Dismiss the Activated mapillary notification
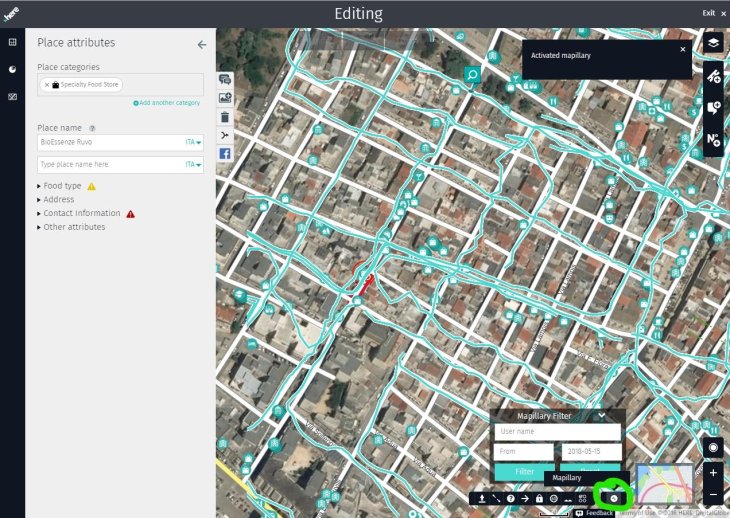 [x=683, y=49]
